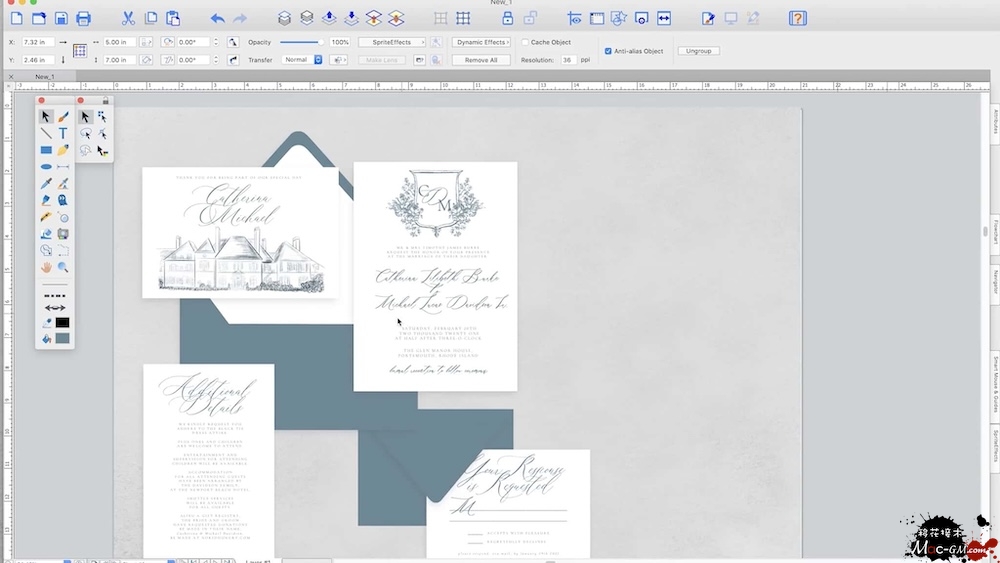Toggle the lock icon in the toolbar
Viewport: 1000px width, 563px height.
[507, 18]
